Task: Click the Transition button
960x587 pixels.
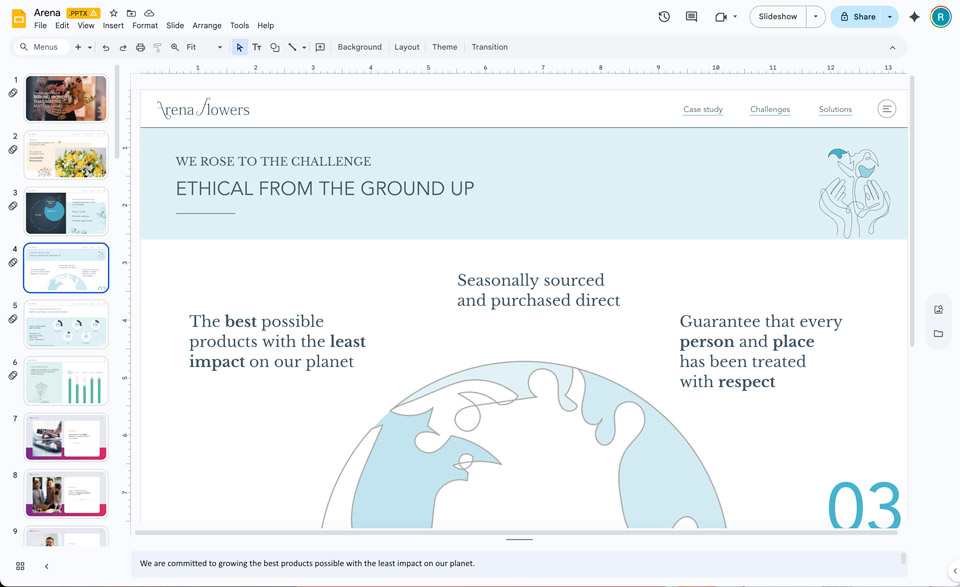Action: 489,47
